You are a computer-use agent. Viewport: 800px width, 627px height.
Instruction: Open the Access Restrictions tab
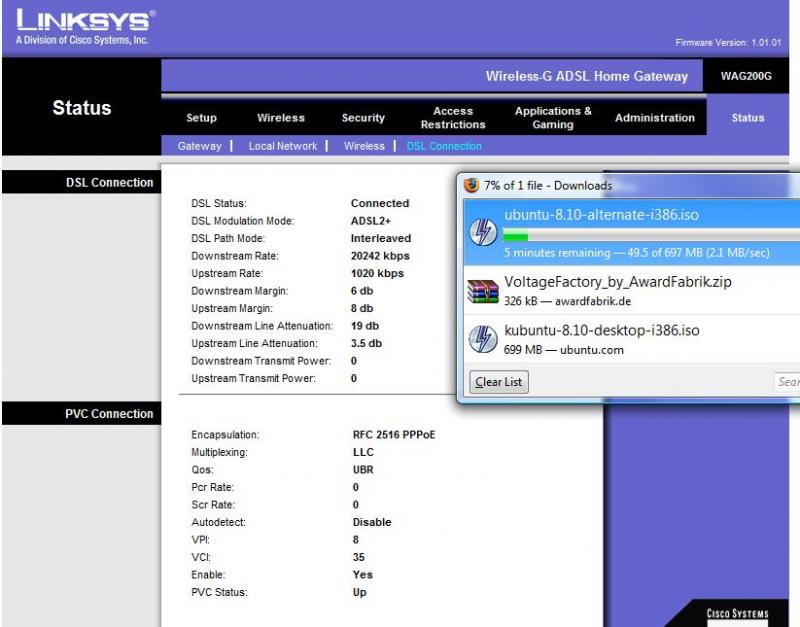point(453,118)
